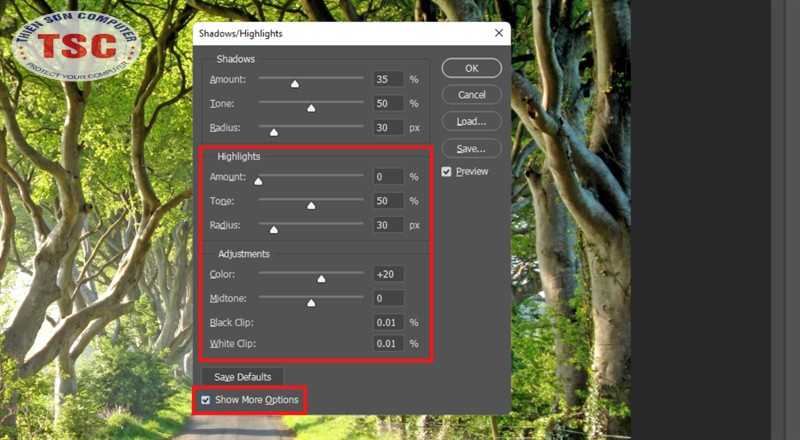Click the Save Defaults button
The height and width of the screenshot is (440, 800).
pos(243,377)
